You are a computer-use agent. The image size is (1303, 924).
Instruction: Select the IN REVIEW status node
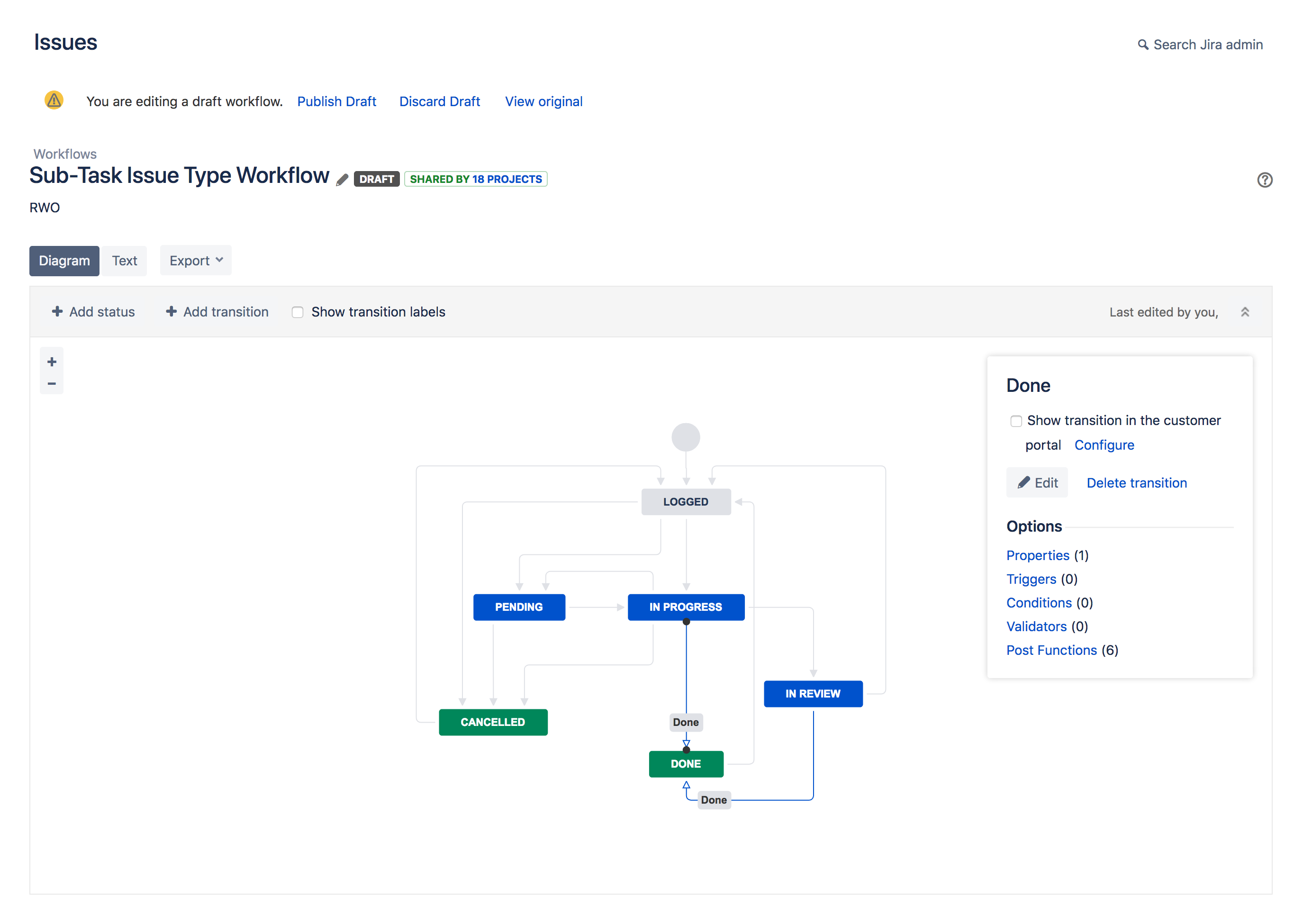point(813,694)
